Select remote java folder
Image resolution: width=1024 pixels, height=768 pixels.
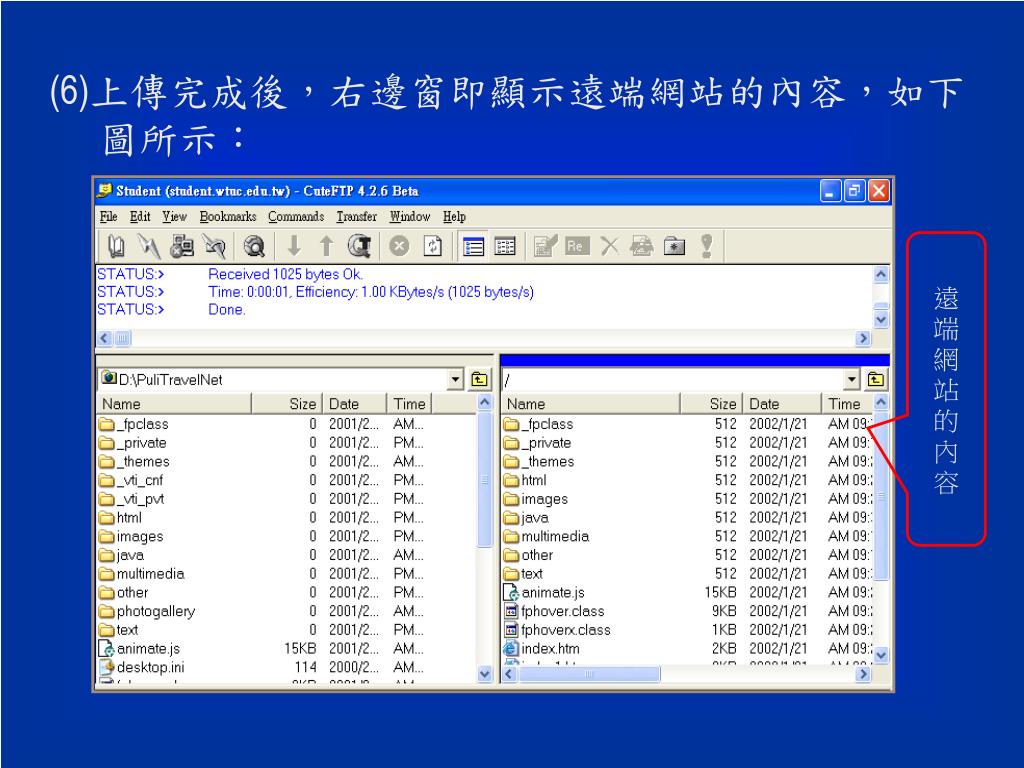pyautogui.click(x=526, y=519)
